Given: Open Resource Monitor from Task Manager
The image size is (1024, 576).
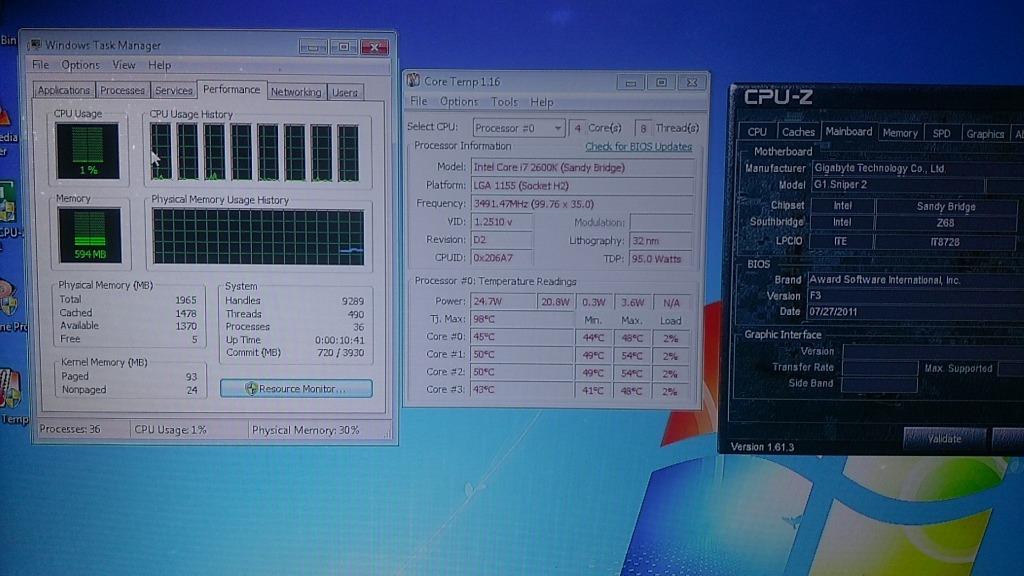Looking at the screenshot, I should pyautogui.click(x=295, y=388).
